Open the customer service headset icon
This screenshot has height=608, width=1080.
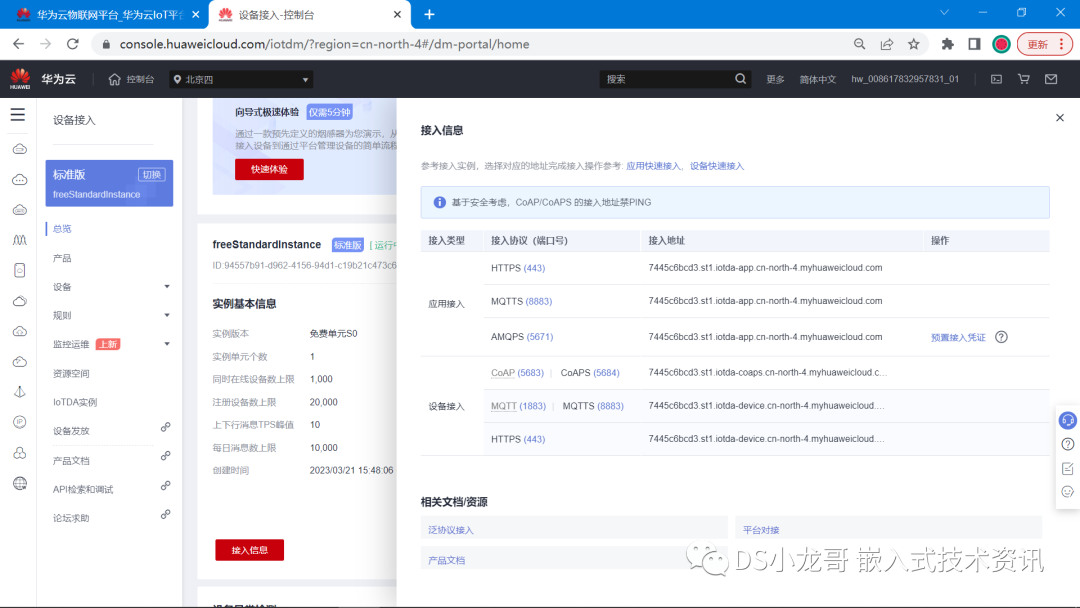1068,419
